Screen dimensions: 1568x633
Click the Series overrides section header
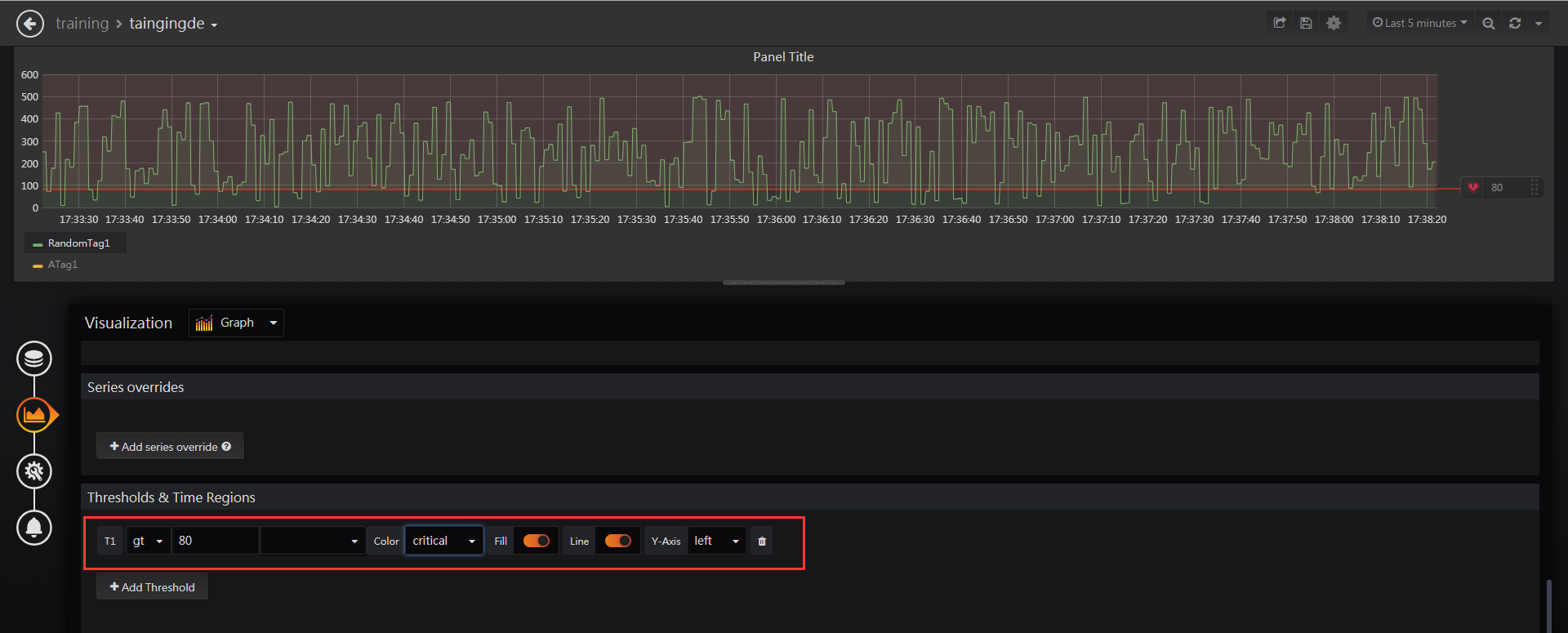(136, 387)
